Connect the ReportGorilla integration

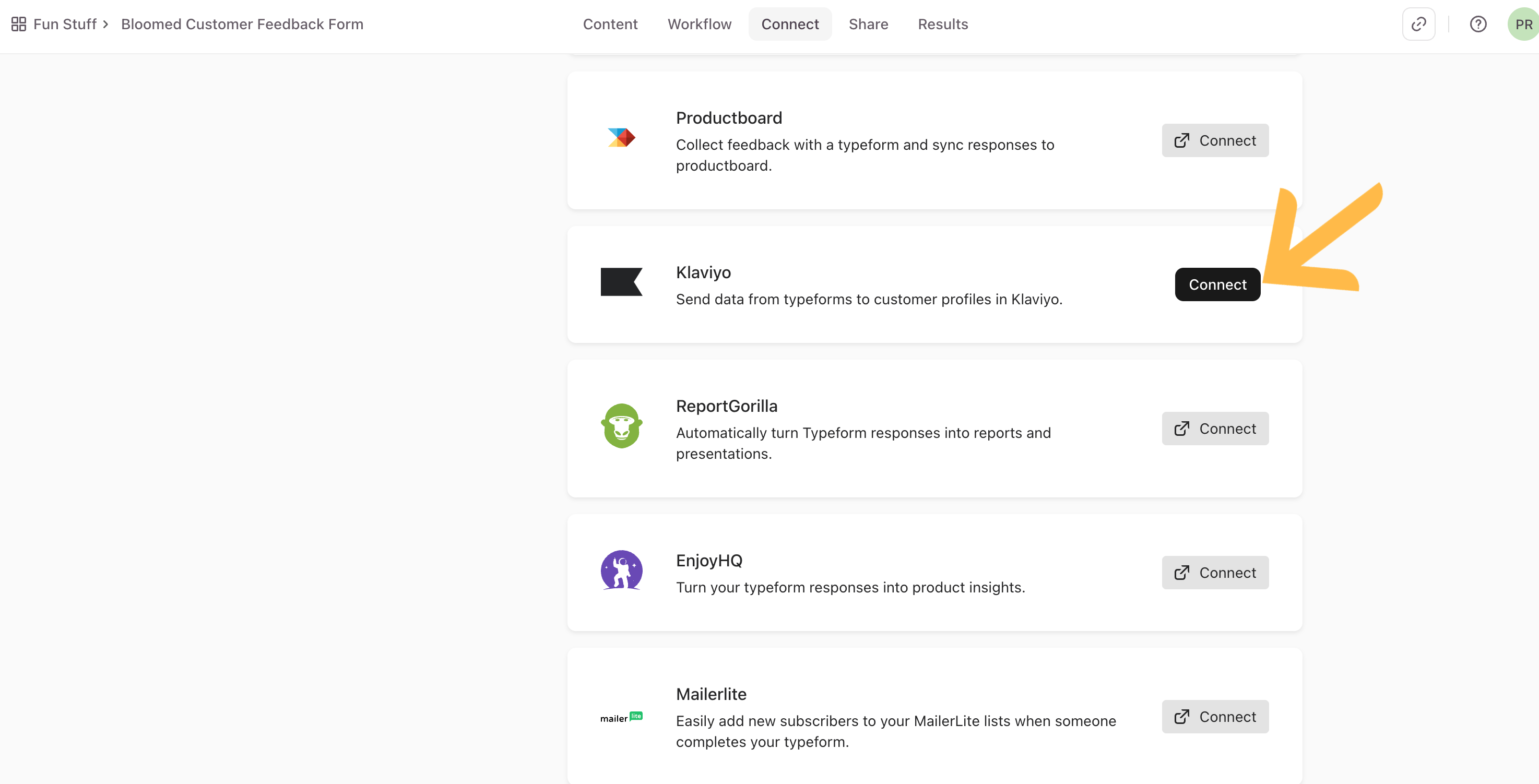(x=1215, y=429)
